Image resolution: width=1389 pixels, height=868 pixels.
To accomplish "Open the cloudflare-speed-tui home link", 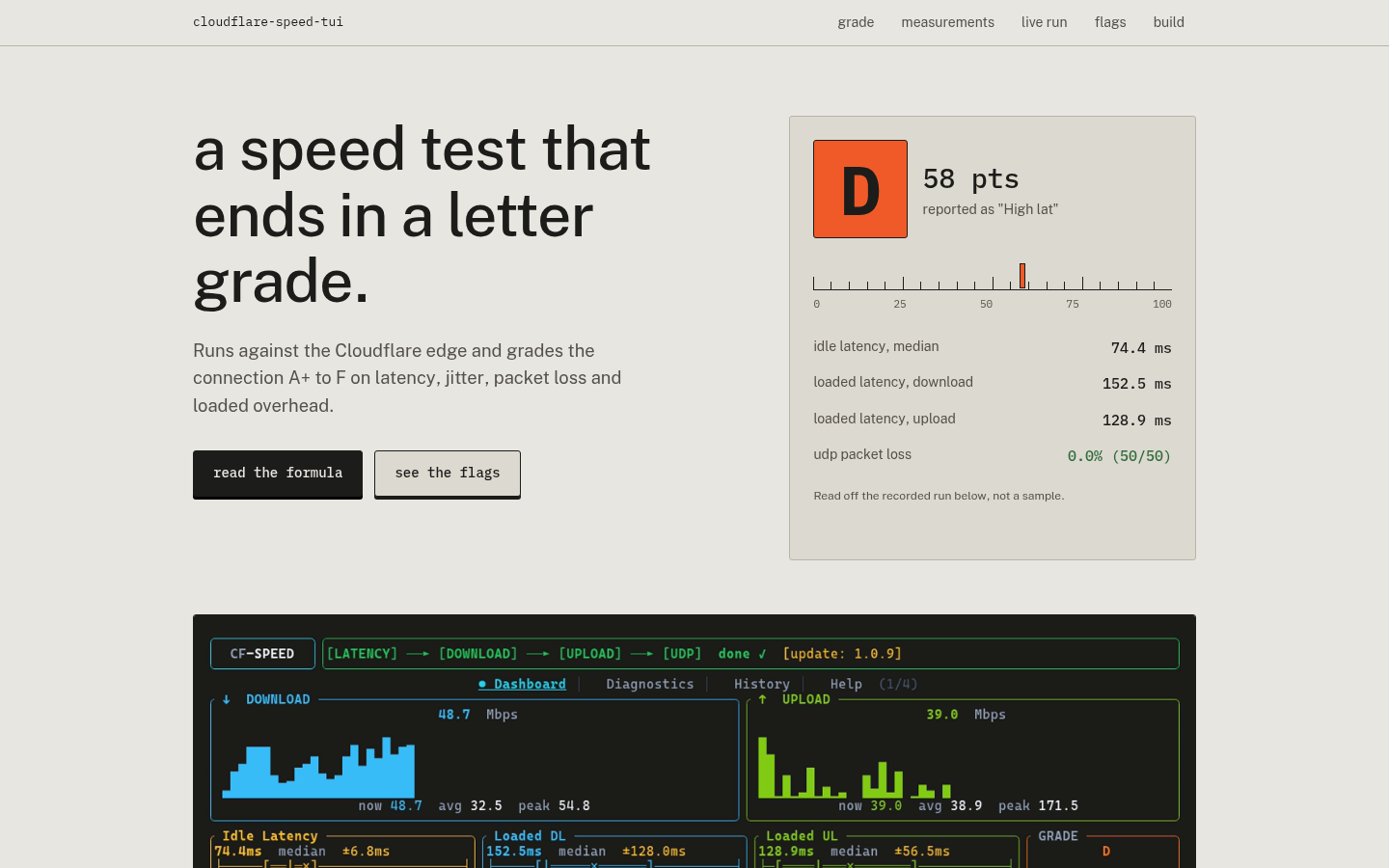I will [268, 22].
